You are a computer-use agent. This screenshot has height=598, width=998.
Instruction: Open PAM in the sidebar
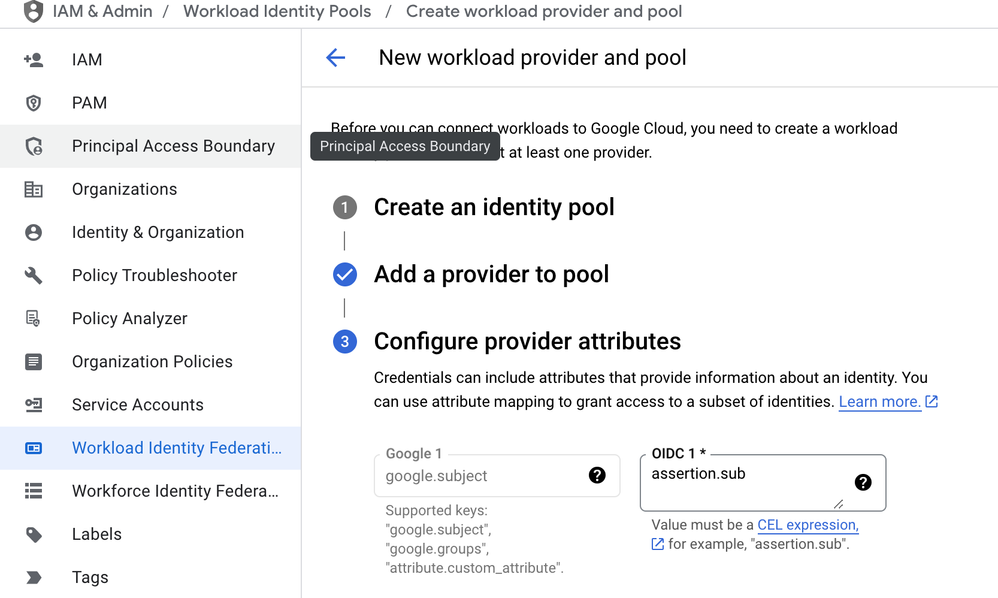click(x=150, y=103)
